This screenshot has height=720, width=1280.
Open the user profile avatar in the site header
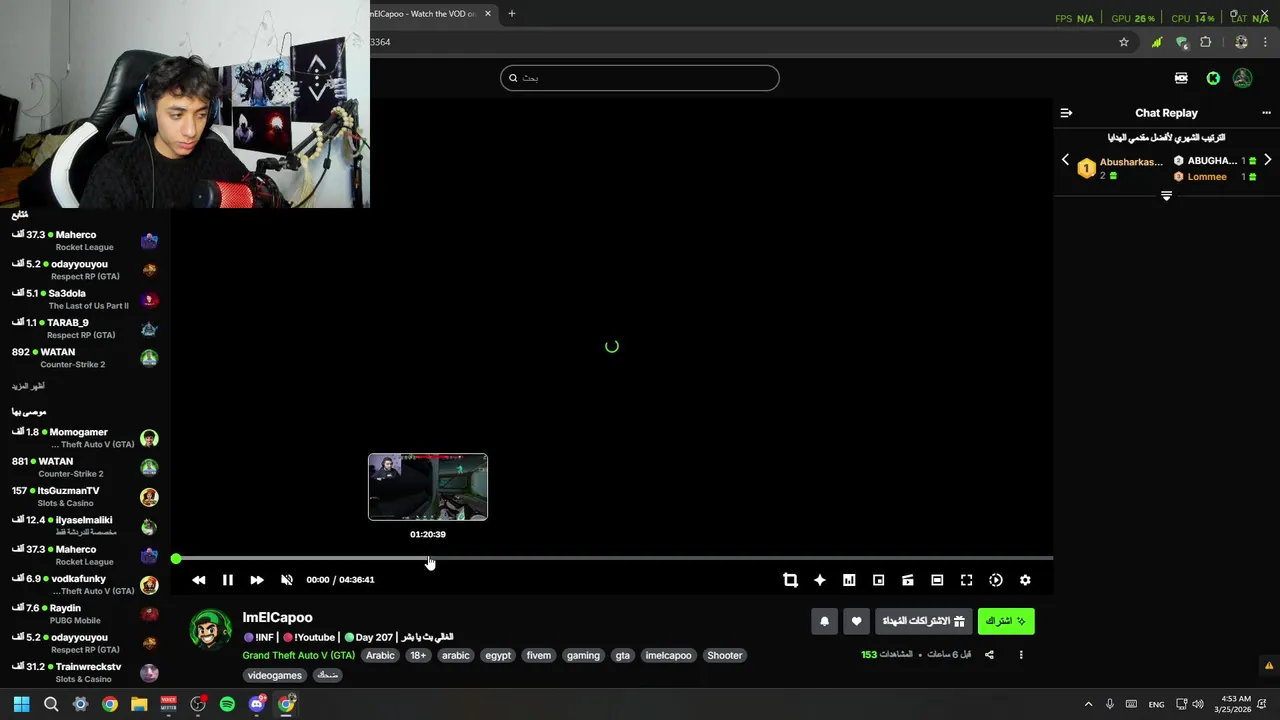(x=1242, y=78)
